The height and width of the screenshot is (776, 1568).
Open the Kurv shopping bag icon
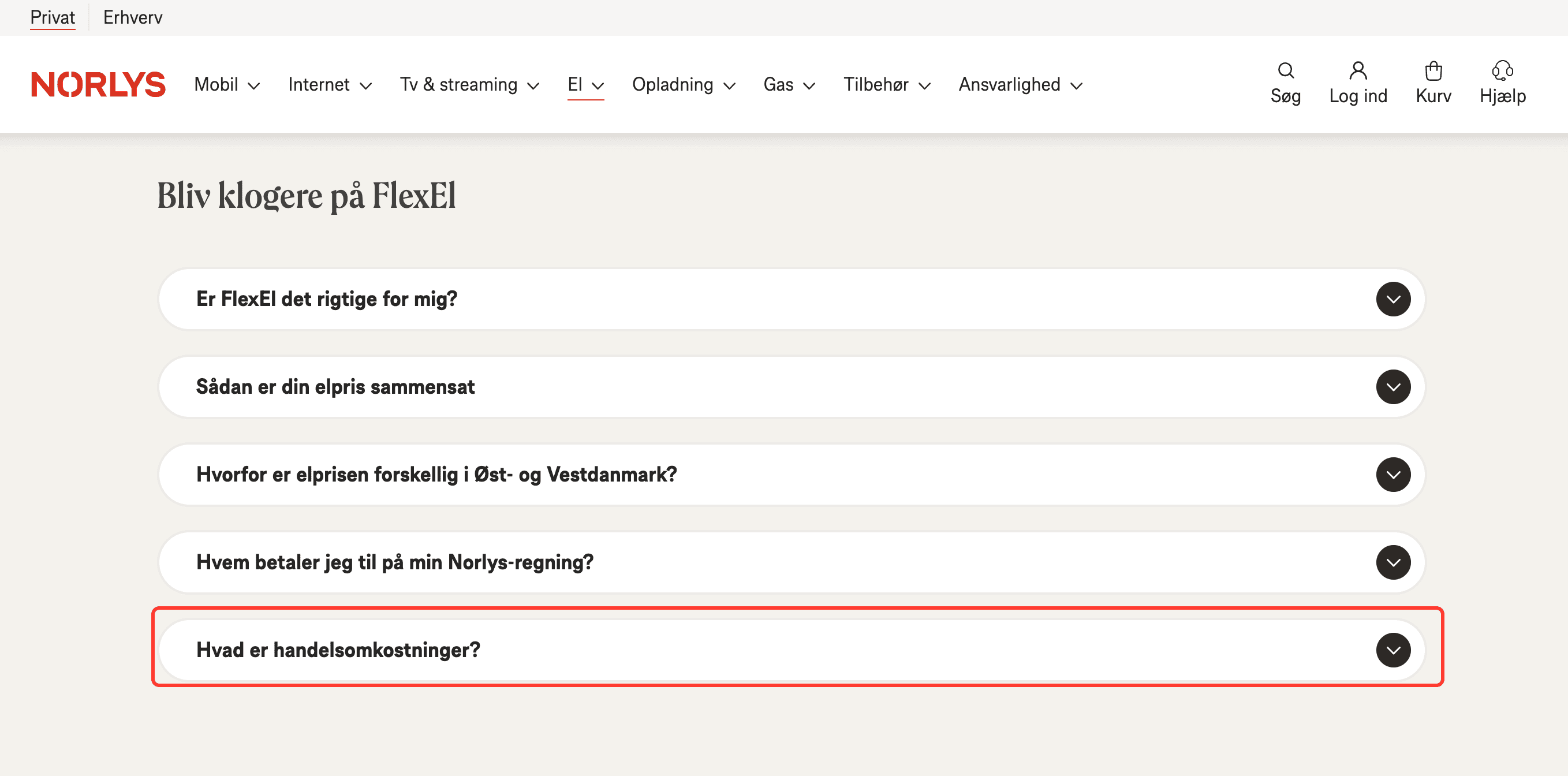1433,71
